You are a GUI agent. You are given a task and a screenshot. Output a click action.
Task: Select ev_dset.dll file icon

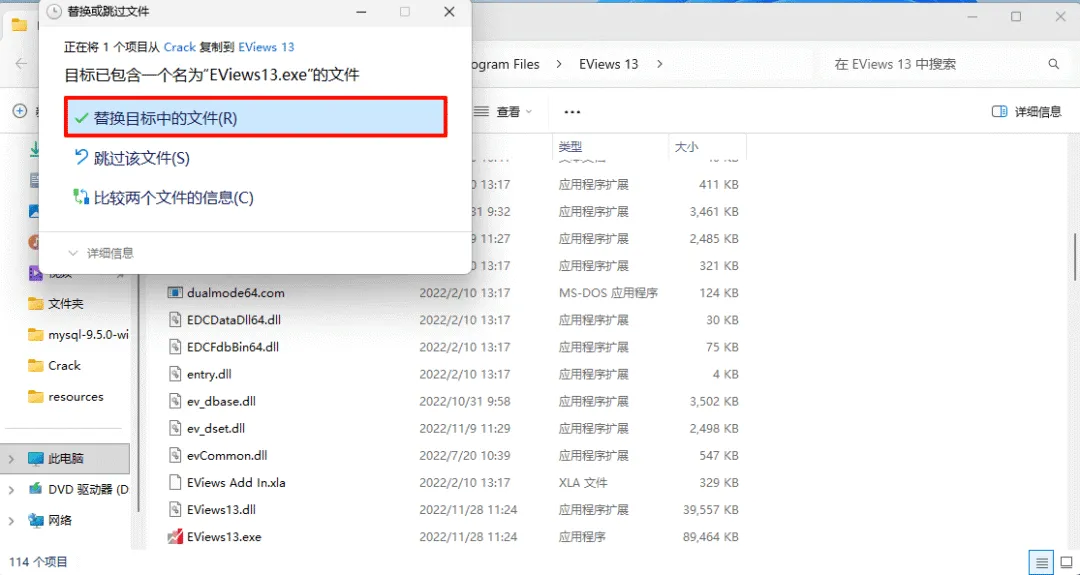click(x=174, y=428)
